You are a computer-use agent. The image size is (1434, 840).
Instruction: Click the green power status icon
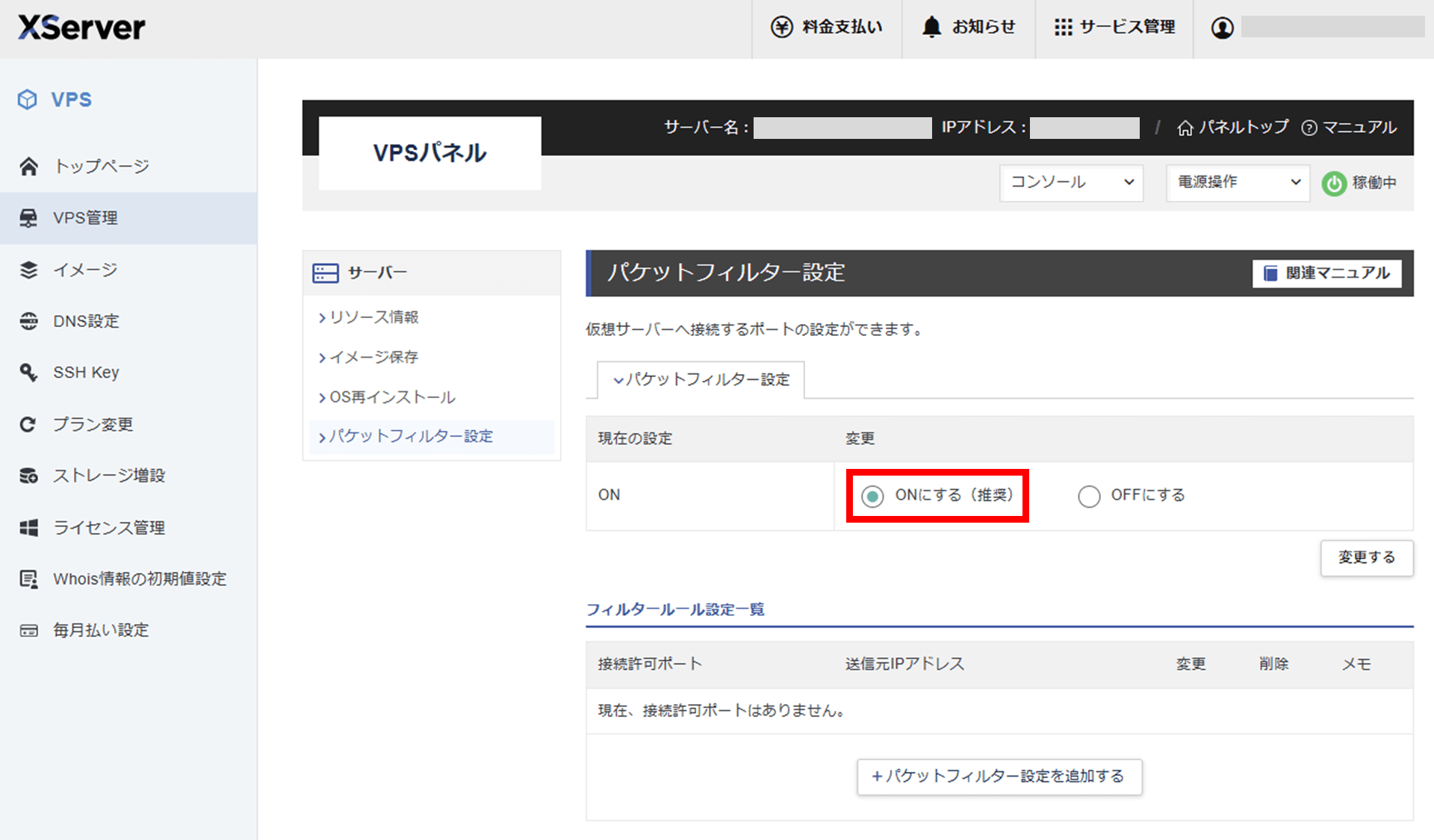pos(1334,184)
